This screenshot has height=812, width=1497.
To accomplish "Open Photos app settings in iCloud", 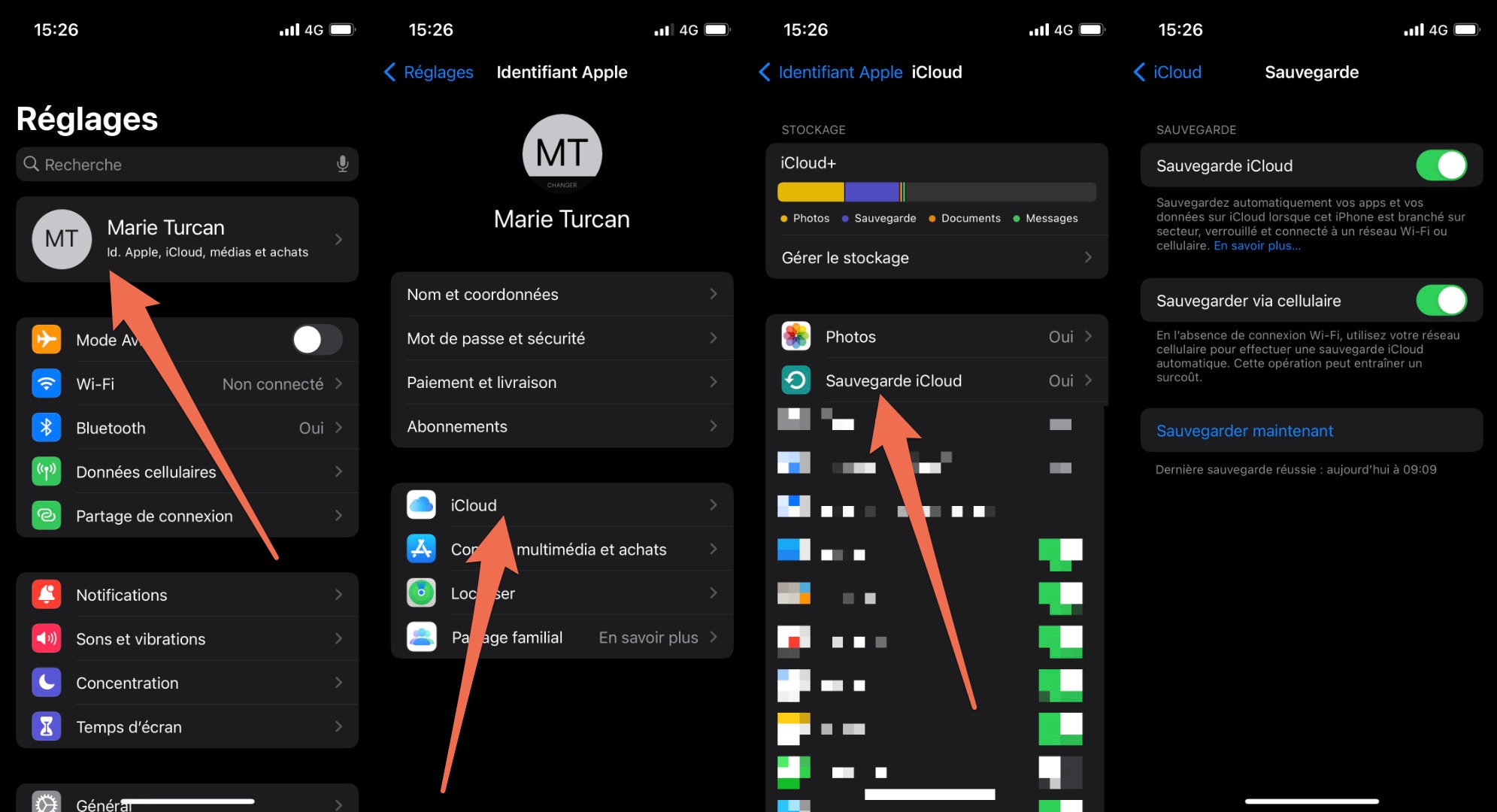I will pos(934,337).
